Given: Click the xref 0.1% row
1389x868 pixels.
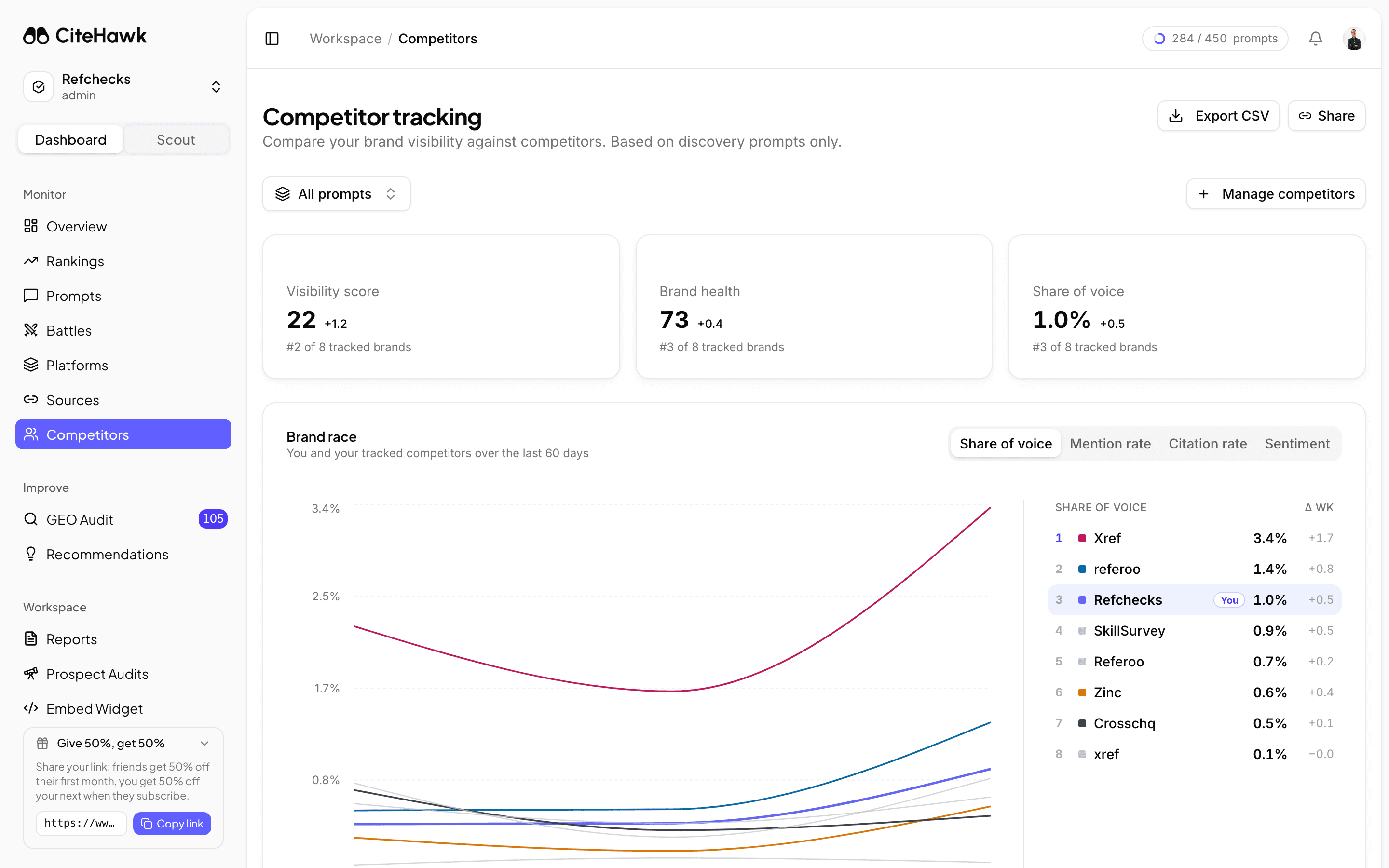Looking at the screenshot, I should [x=1195, y=754].
